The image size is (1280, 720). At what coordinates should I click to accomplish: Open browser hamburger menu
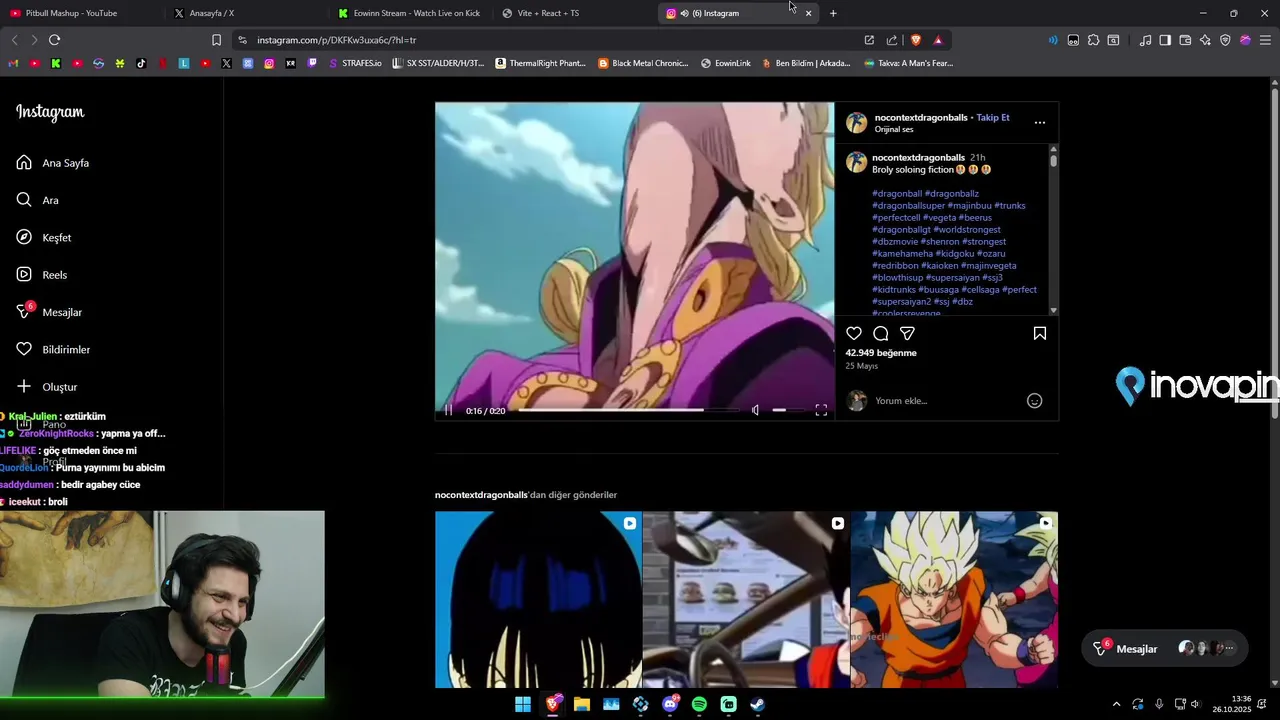tap(1265, 40)
